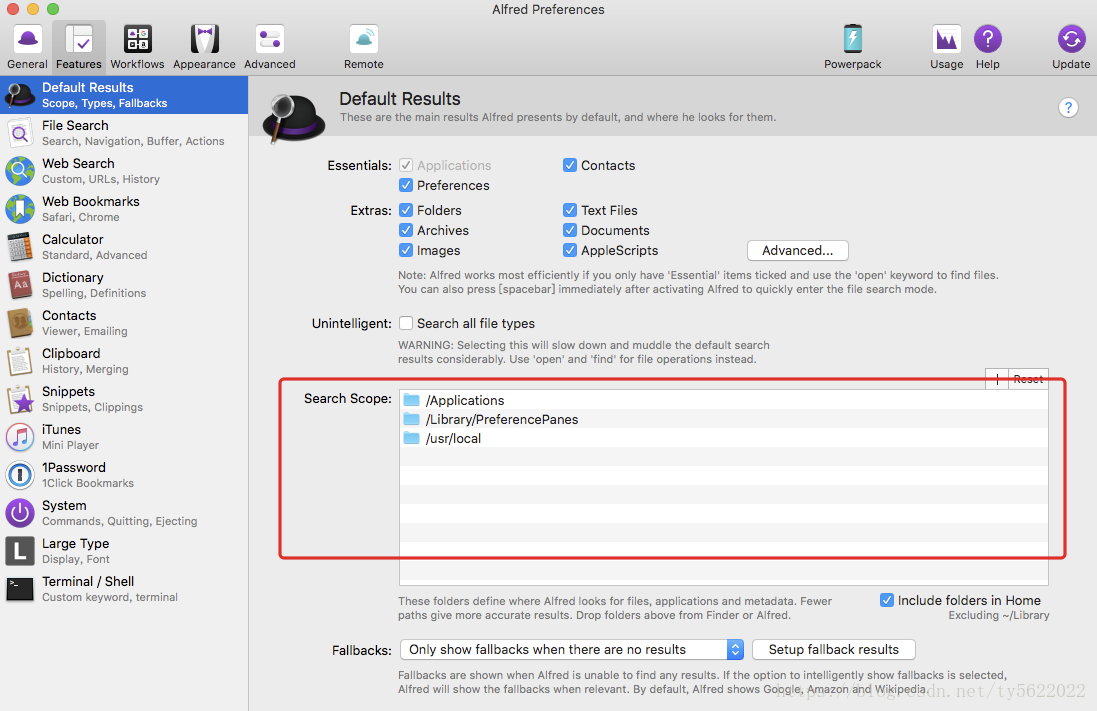The image size is (1097, 711).
Task: Open Dictionary feature settings
Action: click(x=124, y=285)
